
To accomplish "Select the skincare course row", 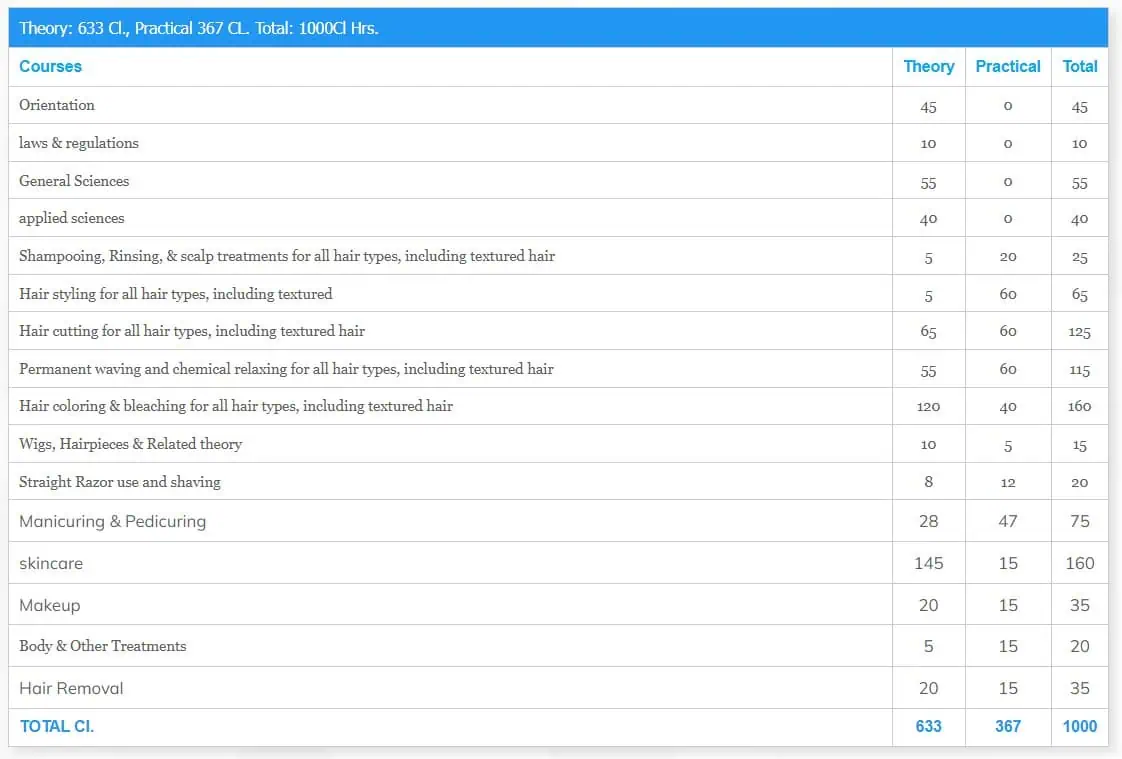I will (51, 563).
